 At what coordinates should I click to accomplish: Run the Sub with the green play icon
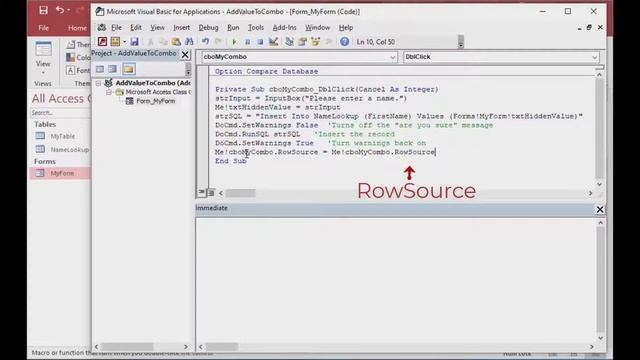point(234,42)
